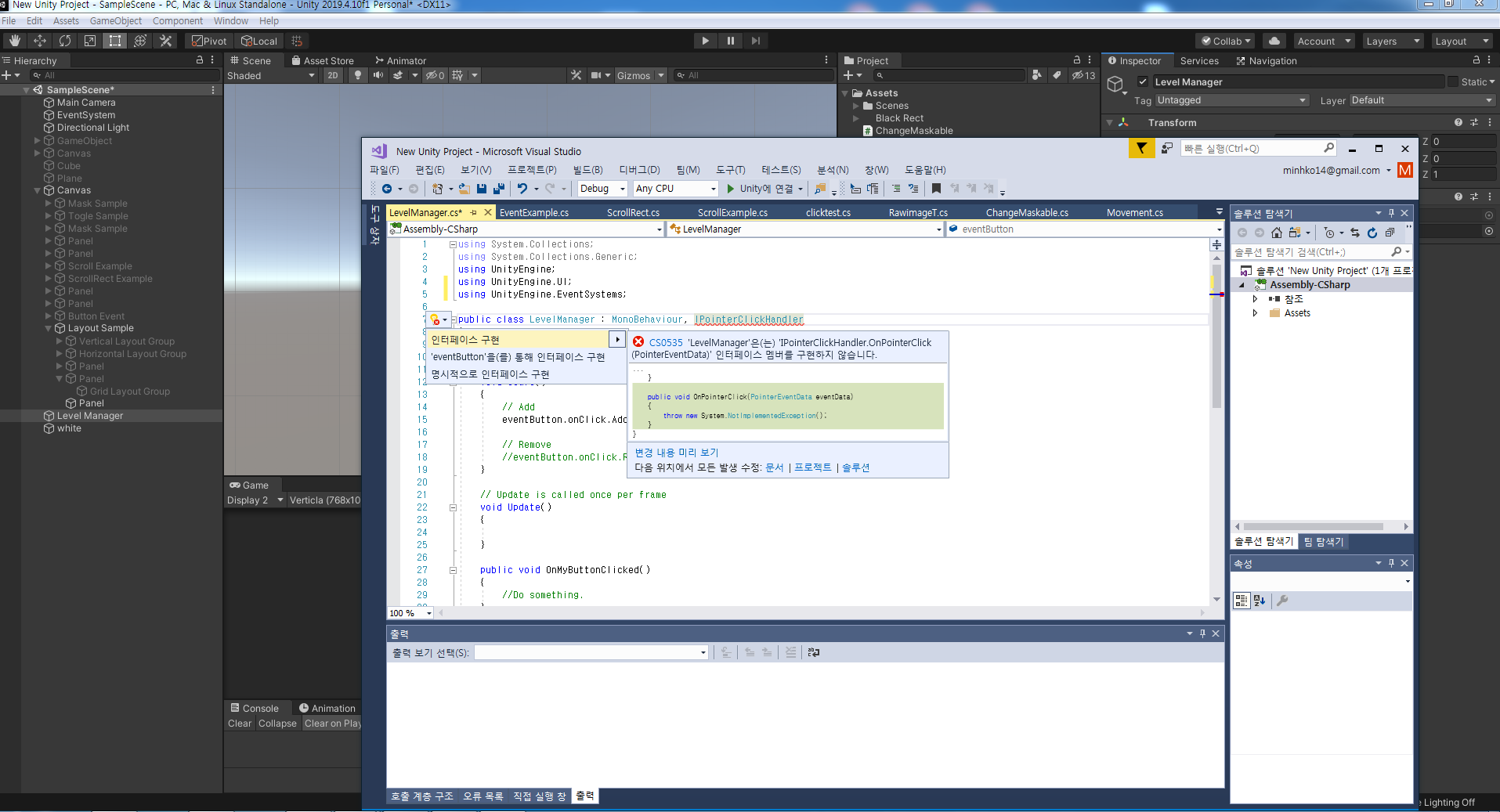Open Visual Studio 파일(F) menu

coord(384,170)
